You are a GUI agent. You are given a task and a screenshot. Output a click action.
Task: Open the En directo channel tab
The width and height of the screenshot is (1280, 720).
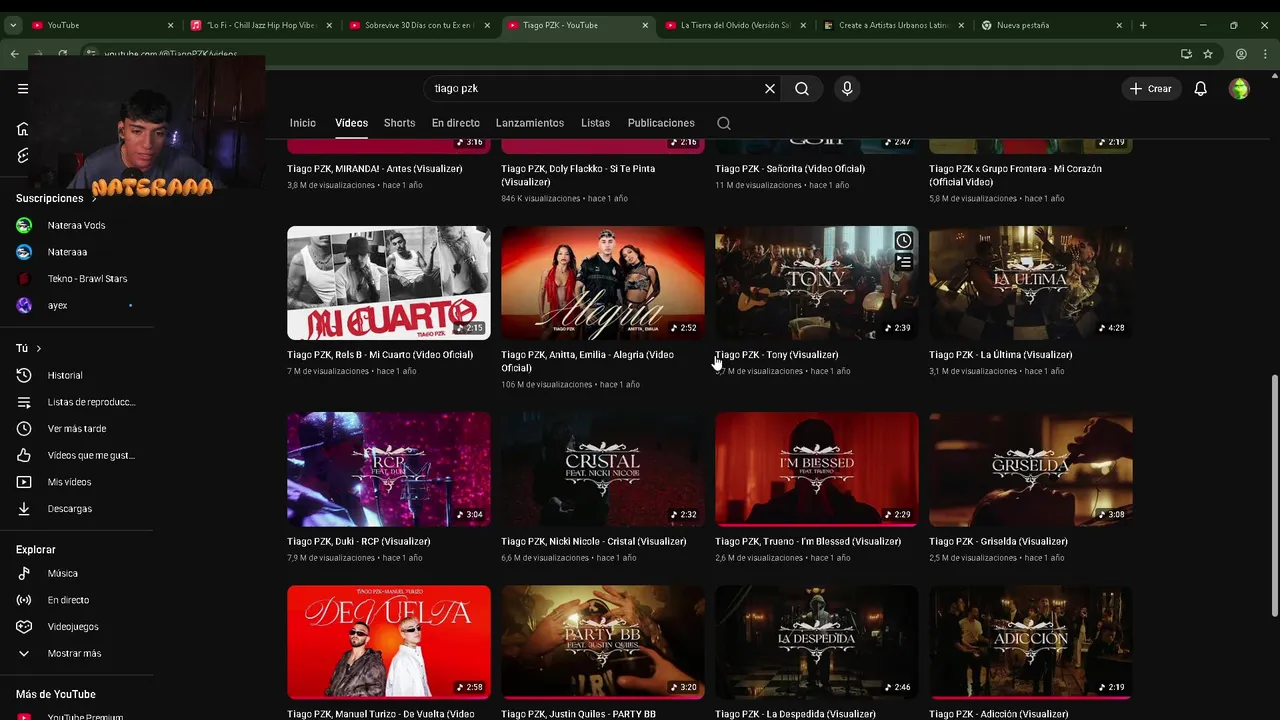click(455, 123)
